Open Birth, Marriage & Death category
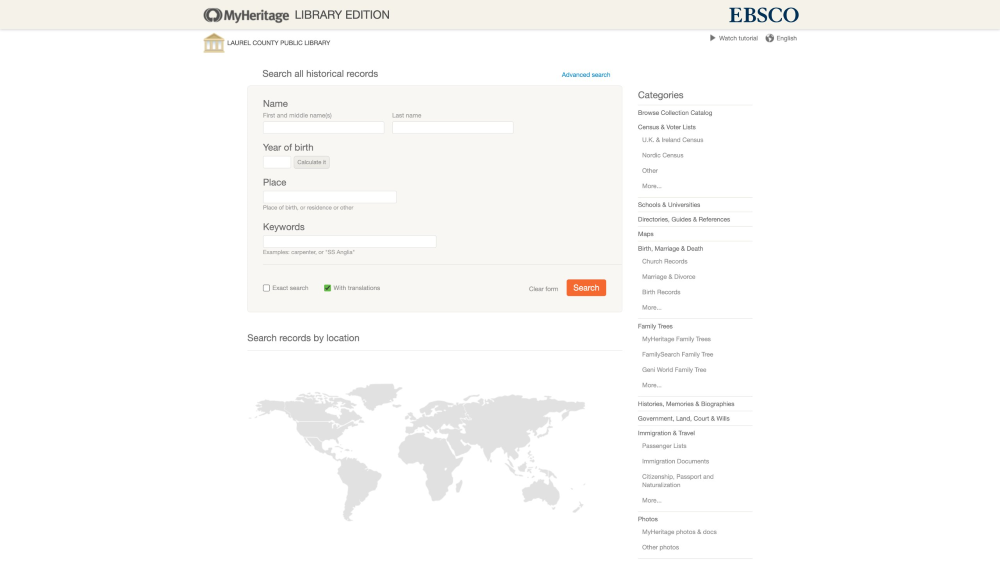 pyautogui.click(x=670, y=249)
